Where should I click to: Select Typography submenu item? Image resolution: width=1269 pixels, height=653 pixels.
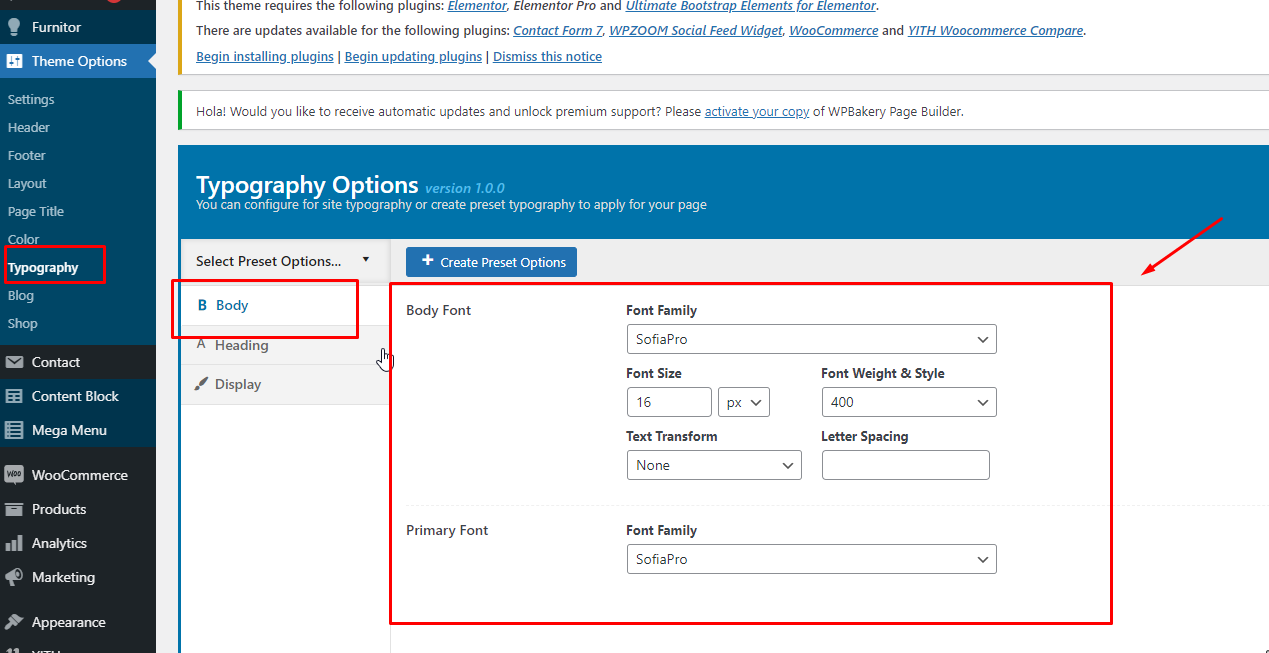click(x=43, y=268)
